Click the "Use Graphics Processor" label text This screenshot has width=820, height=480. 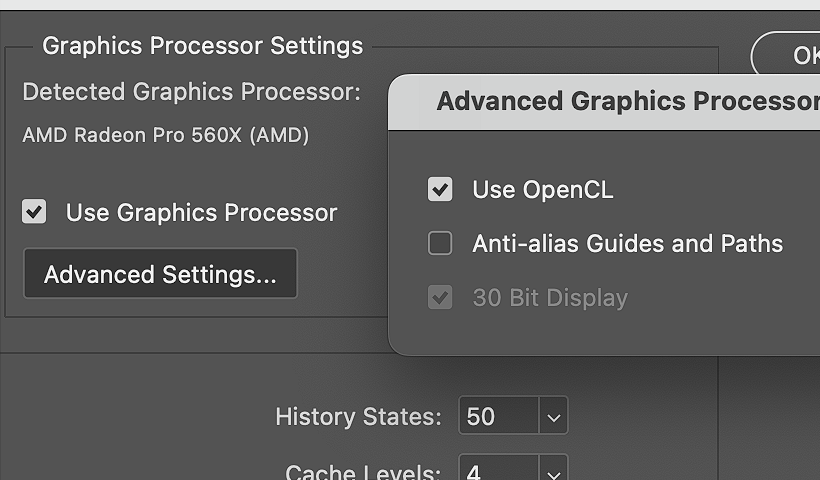coord(201,212)
